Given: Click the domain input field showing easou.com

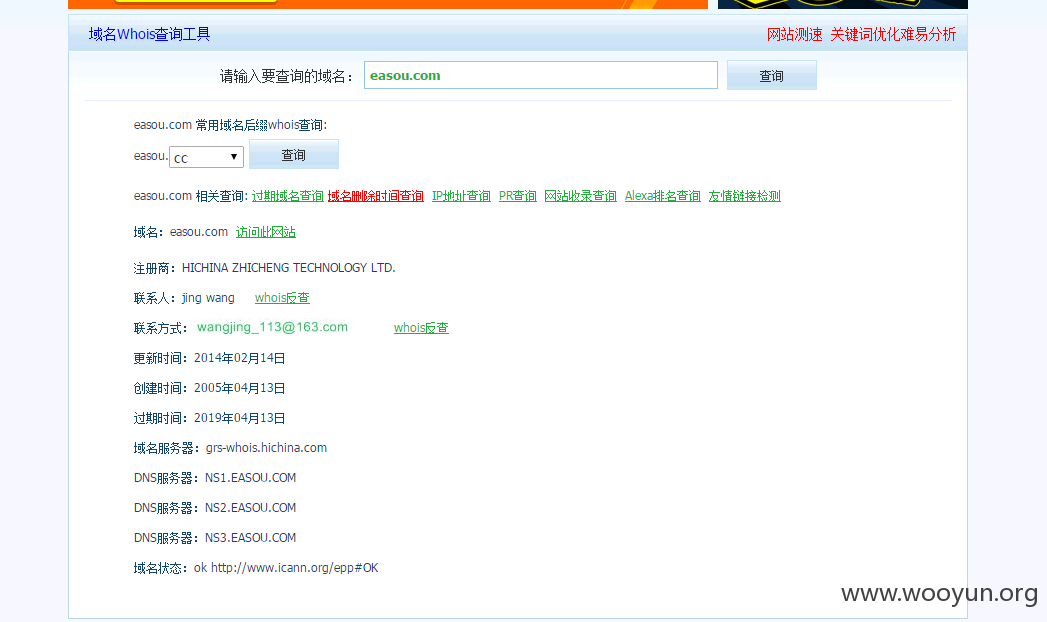Looking at the screenshot, I should pyautogui.click(x=540, y=75).
